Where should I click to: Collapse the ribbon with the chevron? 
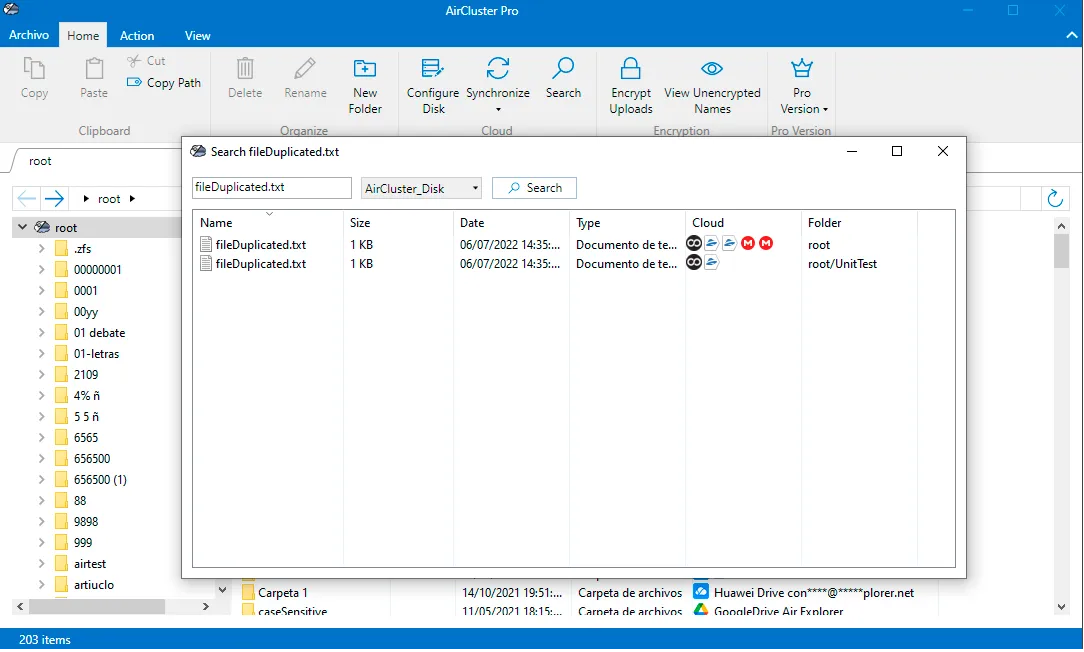tap(1072, 35)
